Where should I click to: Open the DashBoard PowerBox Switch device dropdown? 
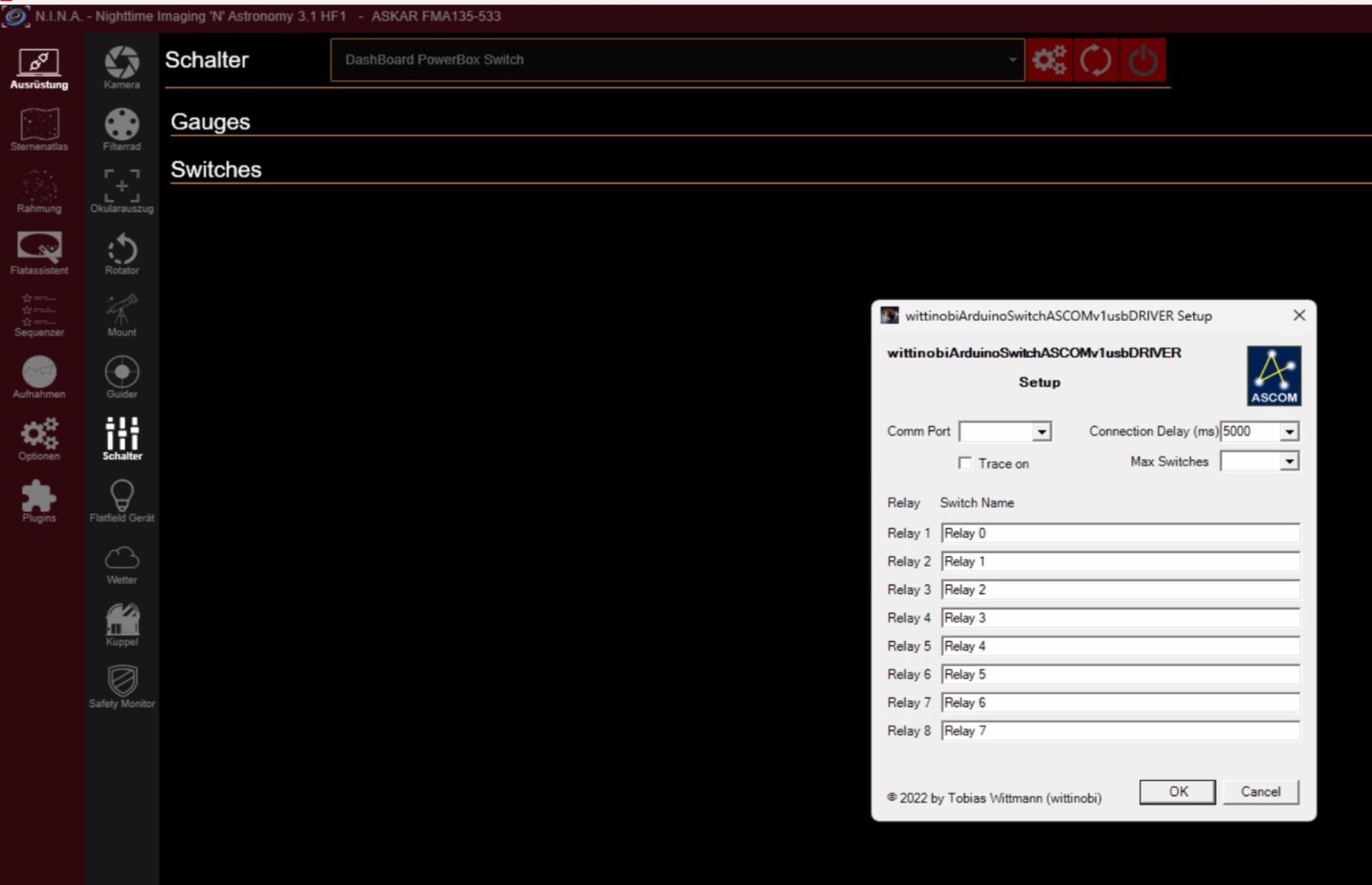coord(677,60)
